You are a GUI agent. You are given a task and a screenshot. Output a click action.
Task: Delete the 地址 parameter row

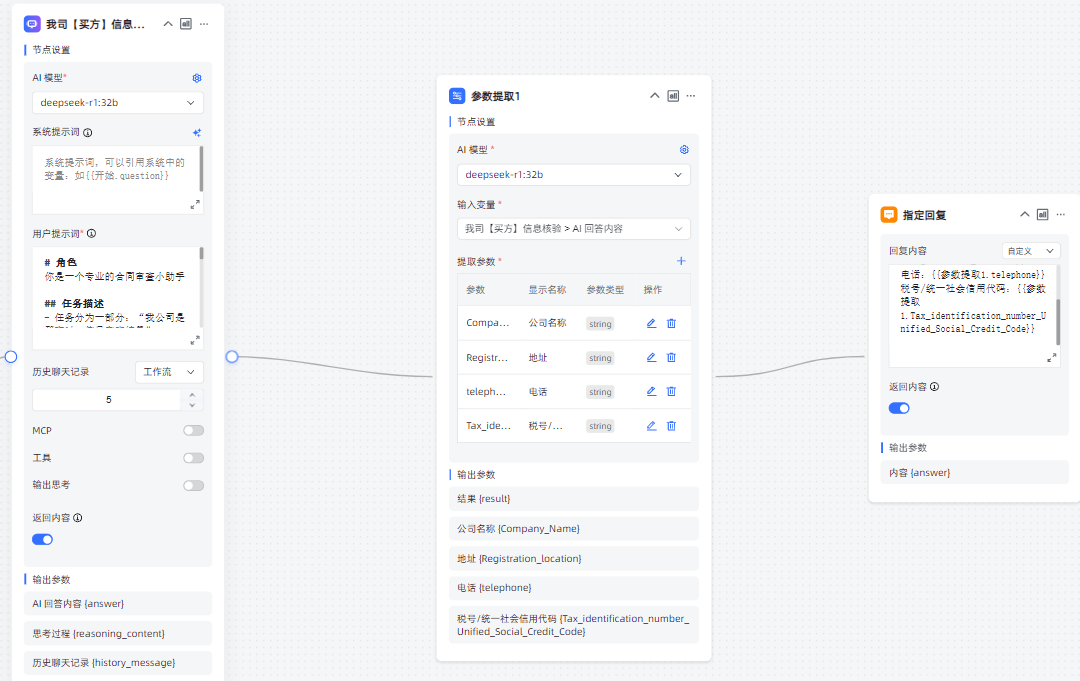(x=671, y=357)
